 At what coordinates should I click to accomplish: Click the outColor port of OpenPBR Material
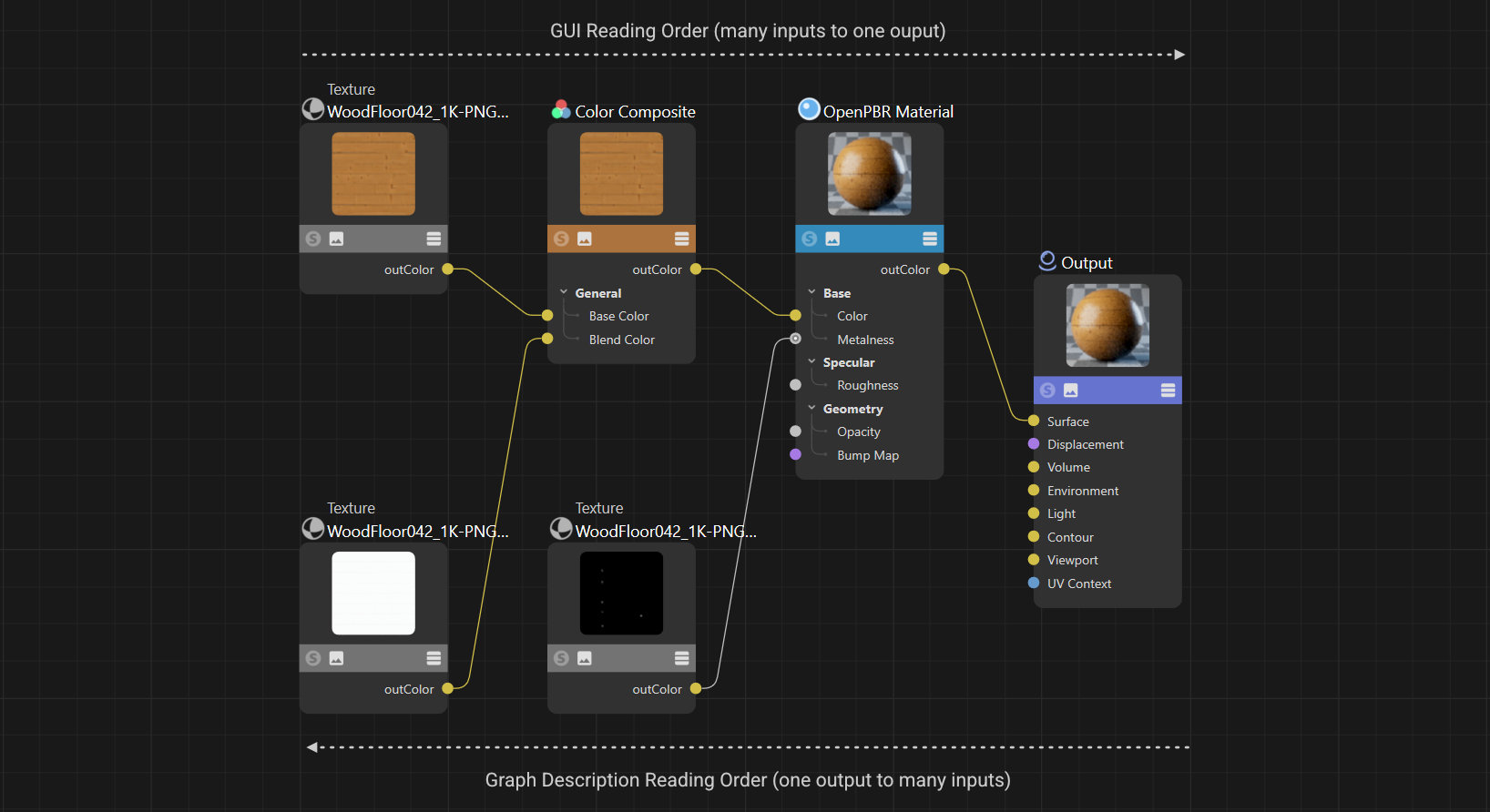pos(944,269)
